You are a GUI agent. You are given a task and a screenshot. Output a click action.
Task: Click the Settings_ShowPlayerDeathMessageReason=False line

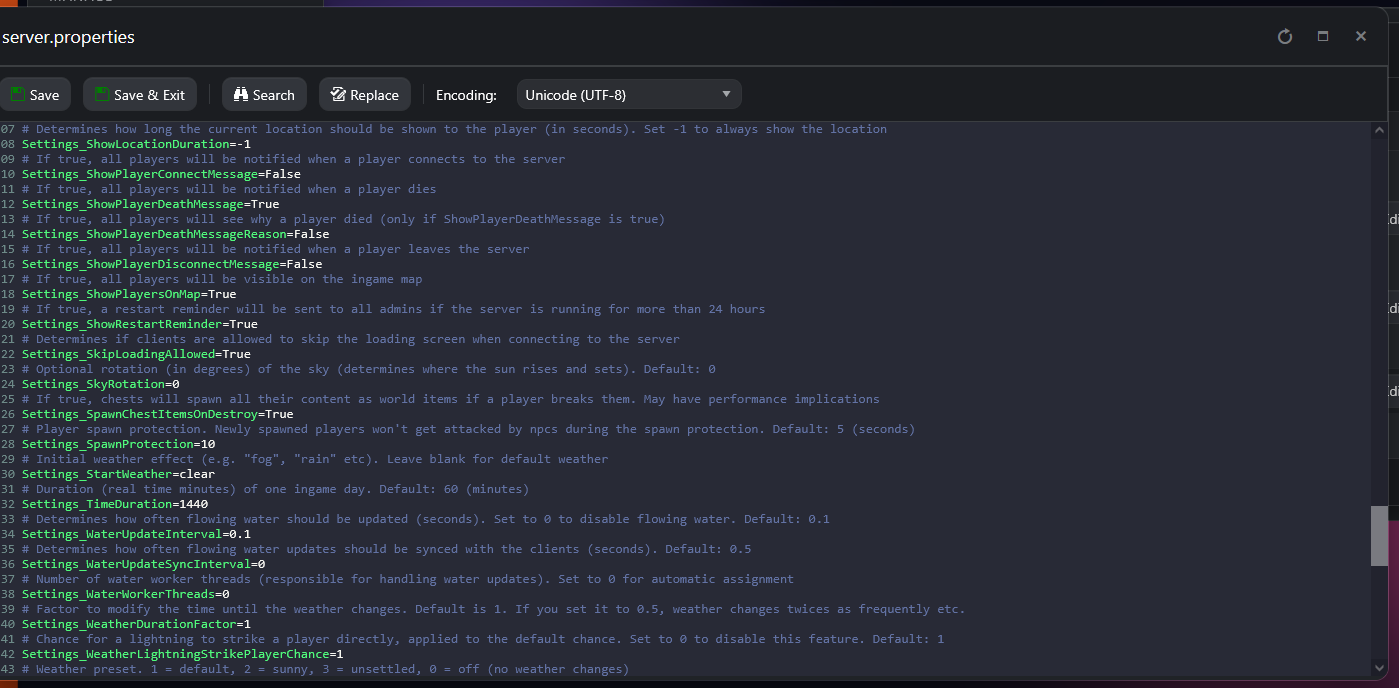[175, 234]
